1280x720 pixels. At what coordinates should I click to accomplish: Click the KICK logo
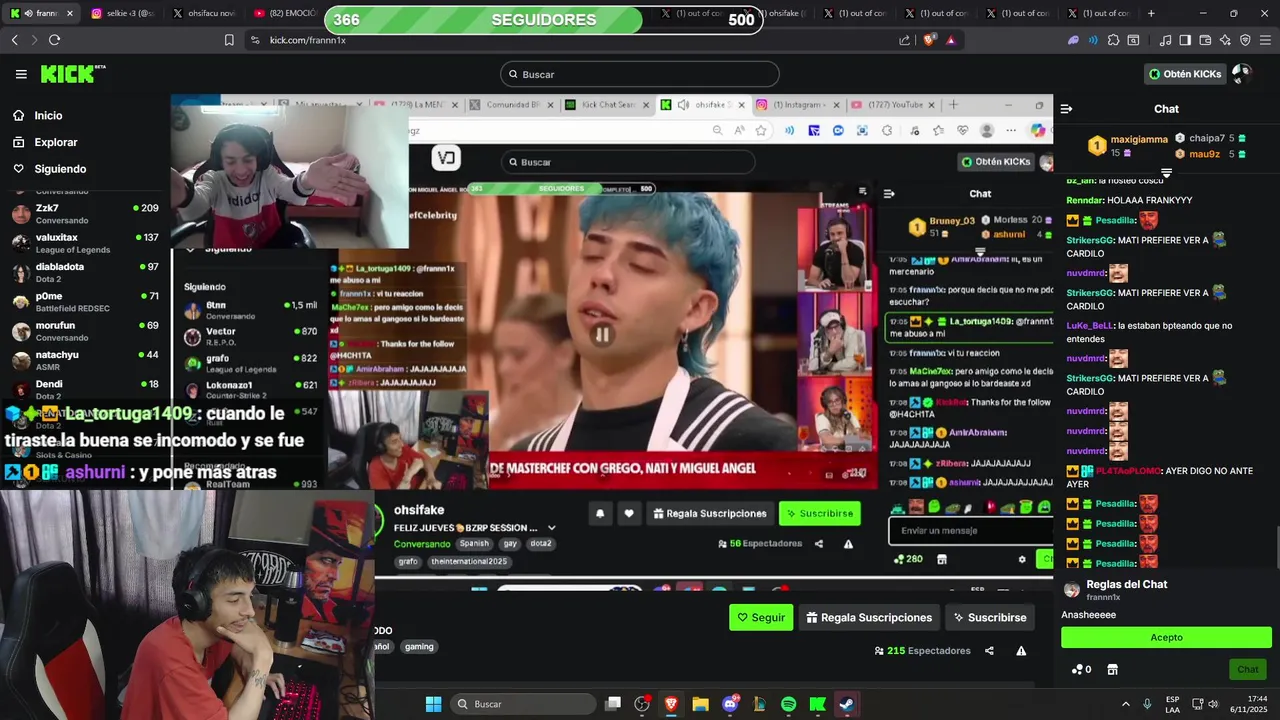[72, 74]
